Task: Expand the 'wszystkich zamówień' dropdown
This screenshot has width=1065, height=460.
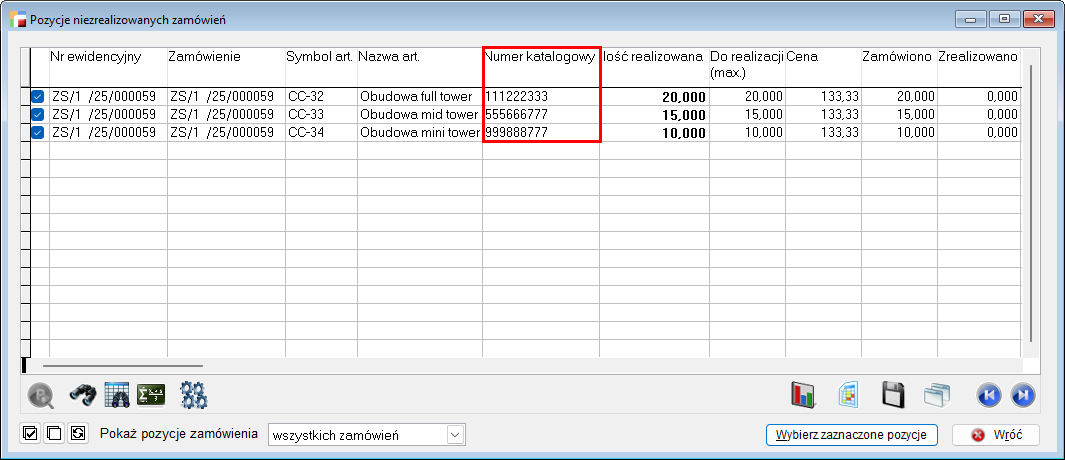Action: (x=456, y=435)
